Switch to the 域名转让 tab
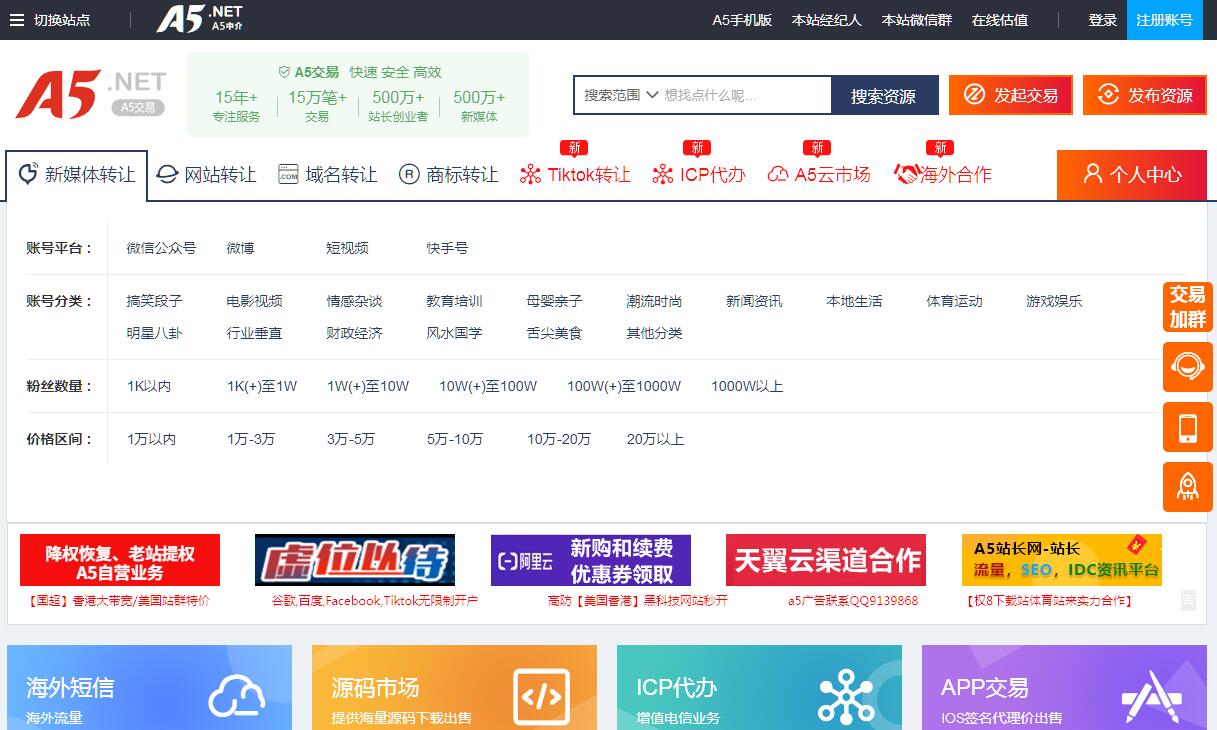1217x730 pixels. [x=328, y=175]
